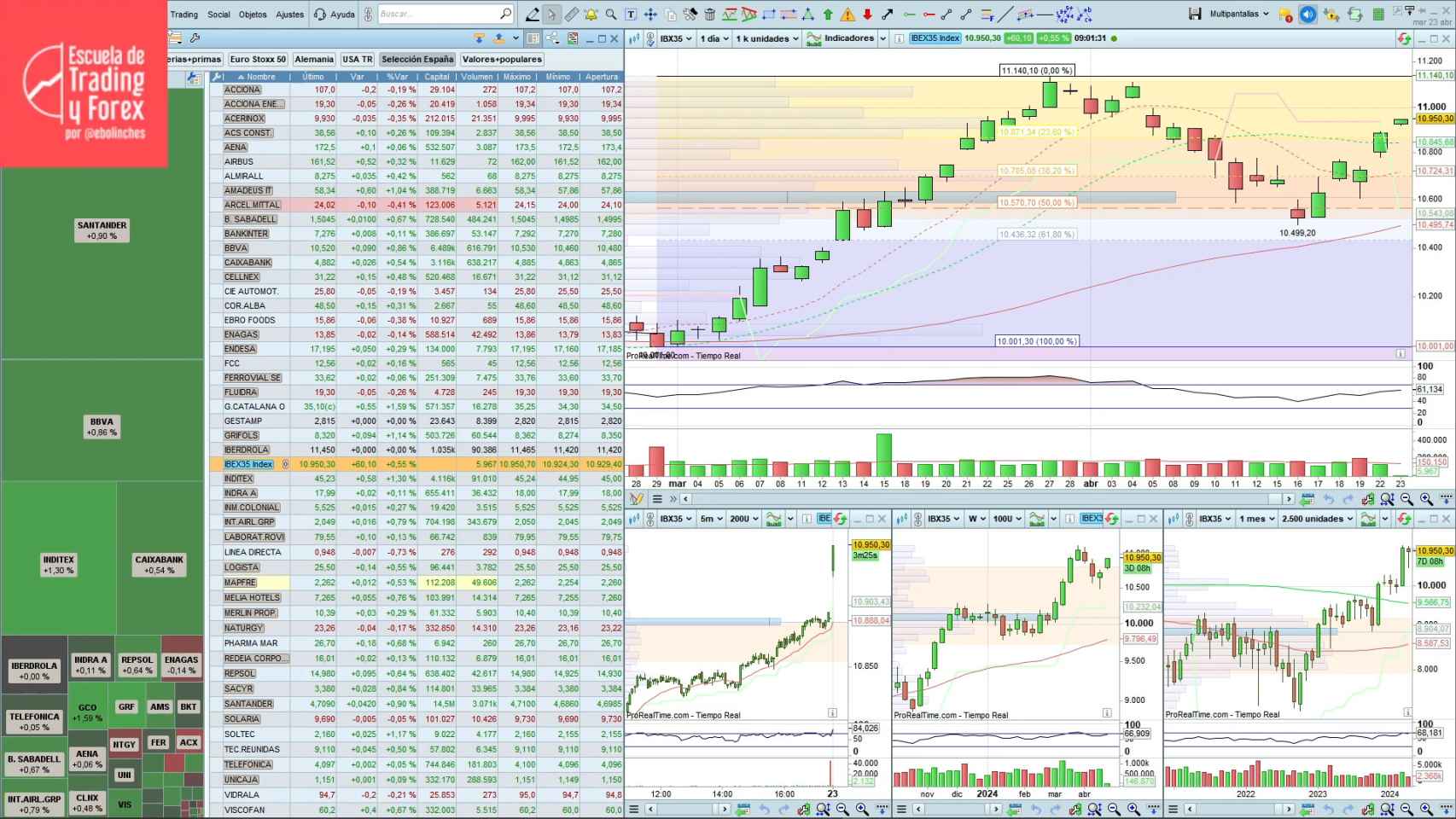Toggle audio alerts with the blue speaker icon
Screen dimensions: 1456x819
click(x=1306, y=15)
